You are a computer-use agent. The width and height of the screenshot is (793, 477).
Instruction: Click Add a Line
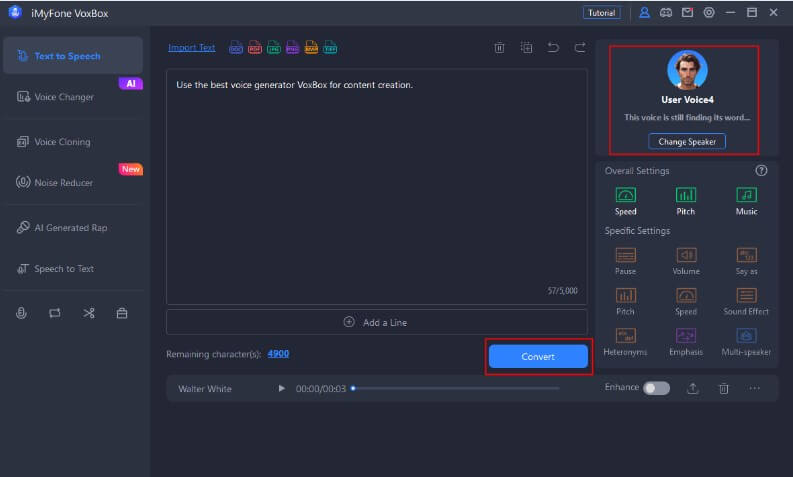pyautogui.click(x=377, y=322)
